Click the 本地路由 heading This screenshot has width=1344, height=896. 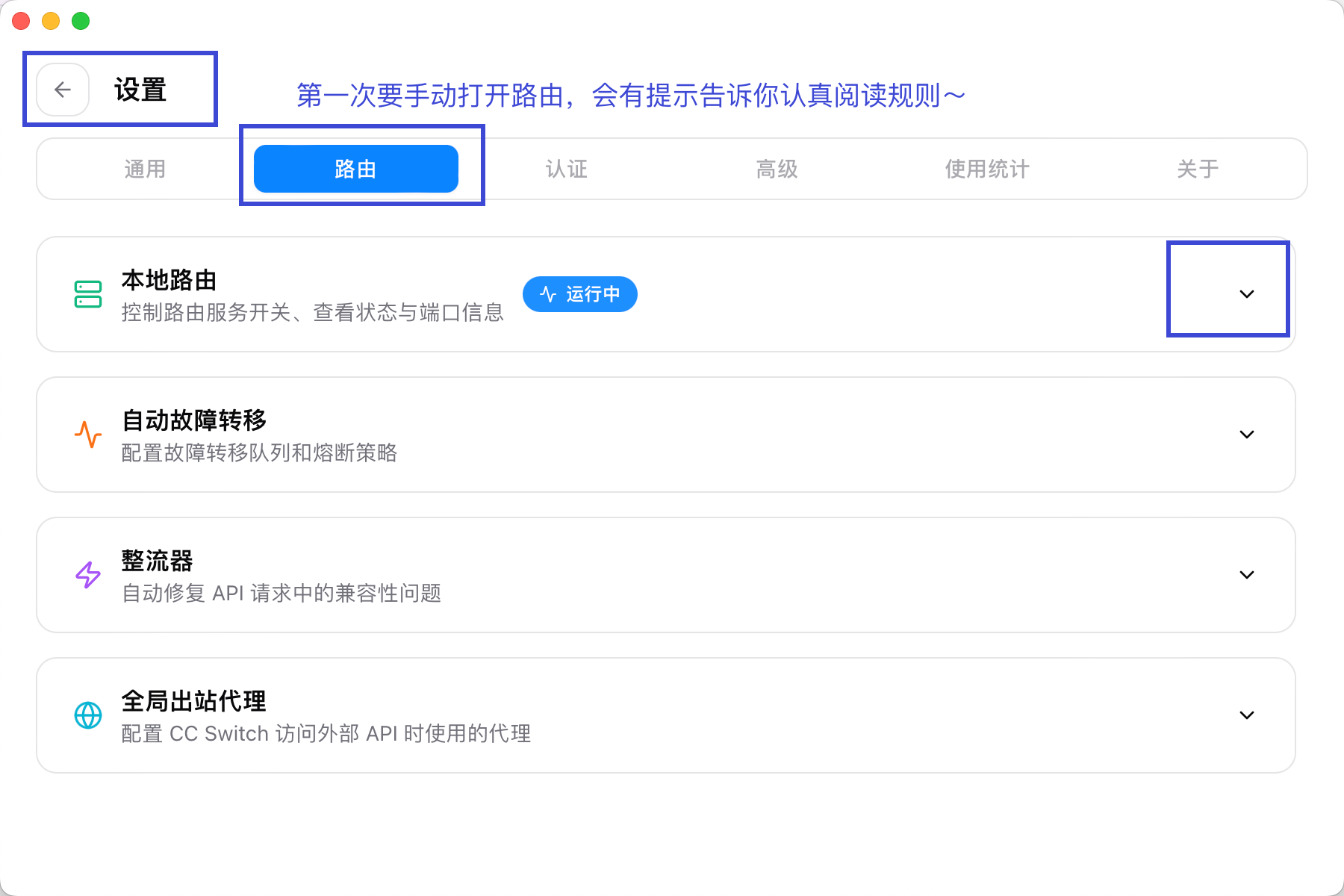tap(169, 280)
